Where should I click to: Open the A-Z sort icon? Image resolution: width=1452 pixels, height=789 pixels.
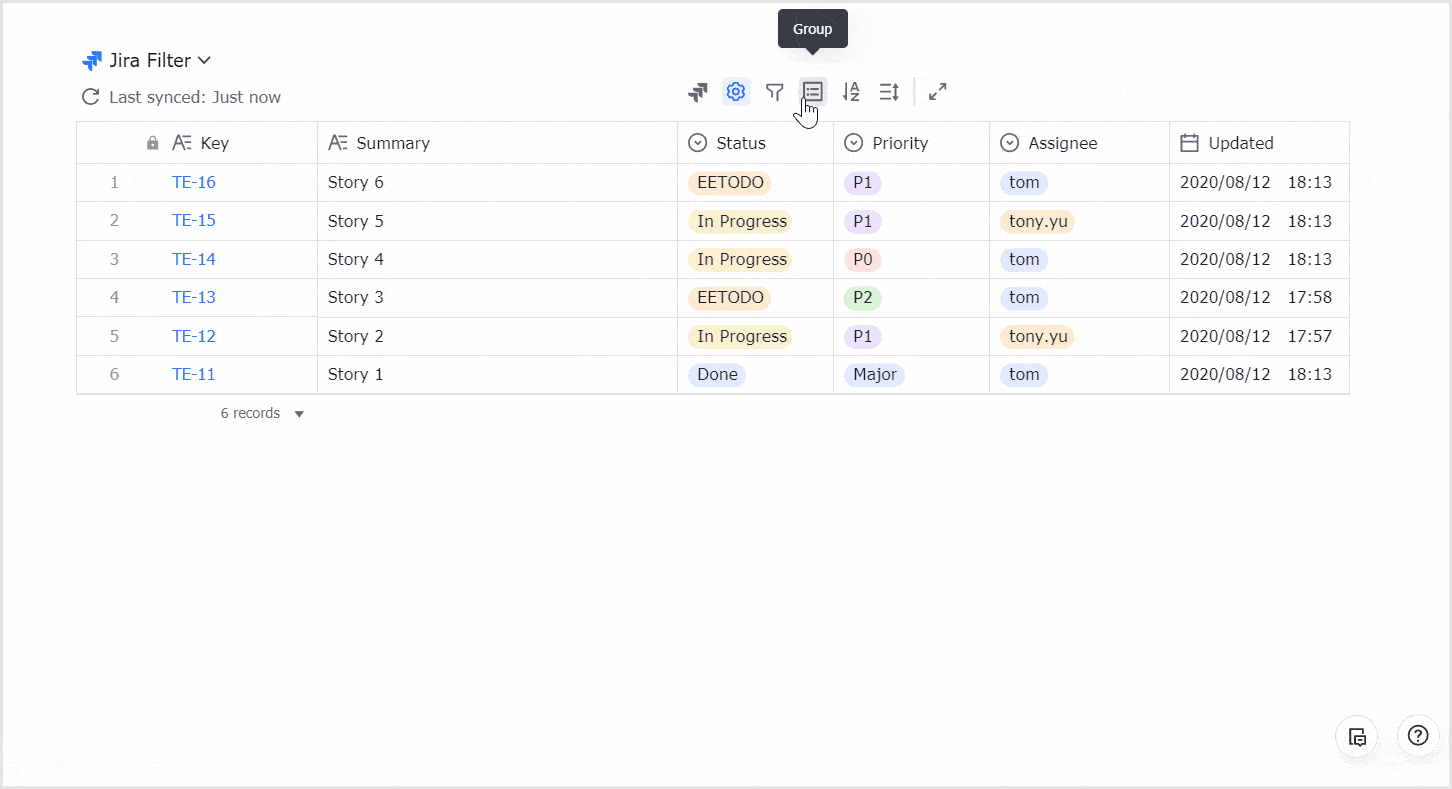851,91
